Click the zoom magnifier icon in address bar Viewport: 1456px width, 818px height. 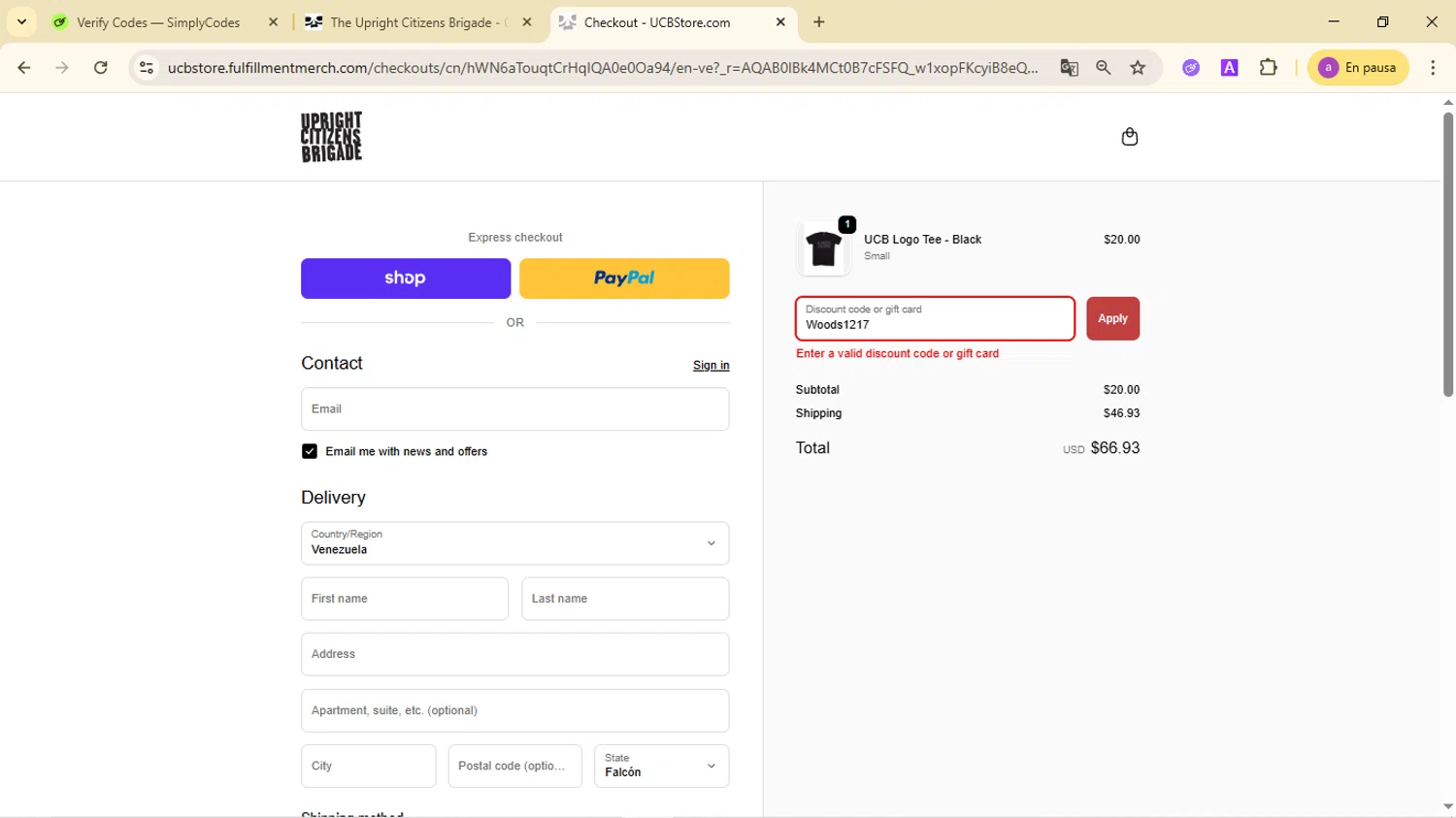[x=1104, y=68]
